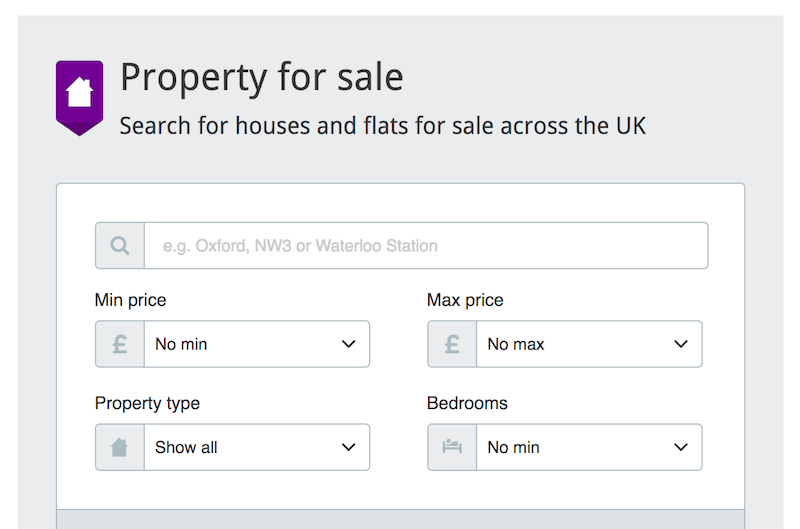Click the chevron arrow on Max price select
This screenshot has height=529, width=800.
[x=681, y=344]
